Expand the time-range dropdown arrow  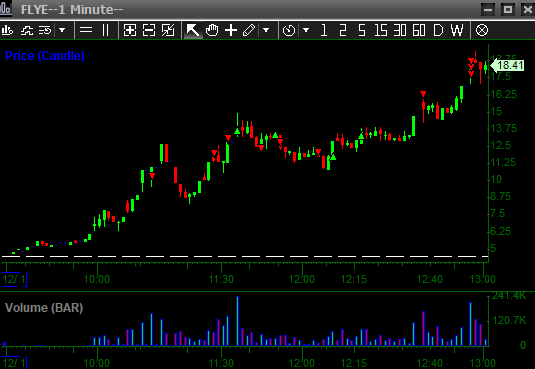click(x=306, y=30)
